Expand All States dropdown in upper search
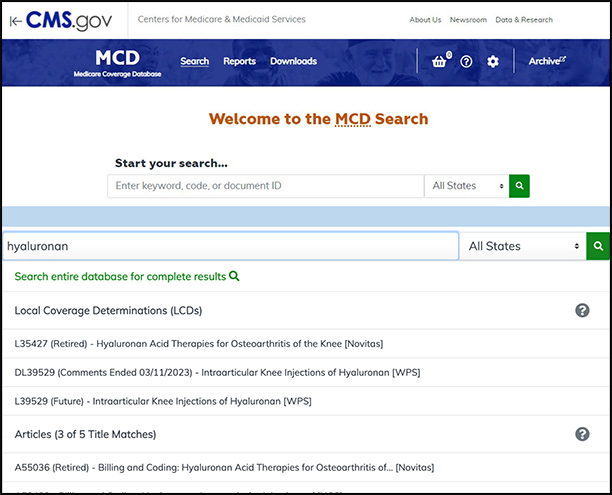 point(467,186)
